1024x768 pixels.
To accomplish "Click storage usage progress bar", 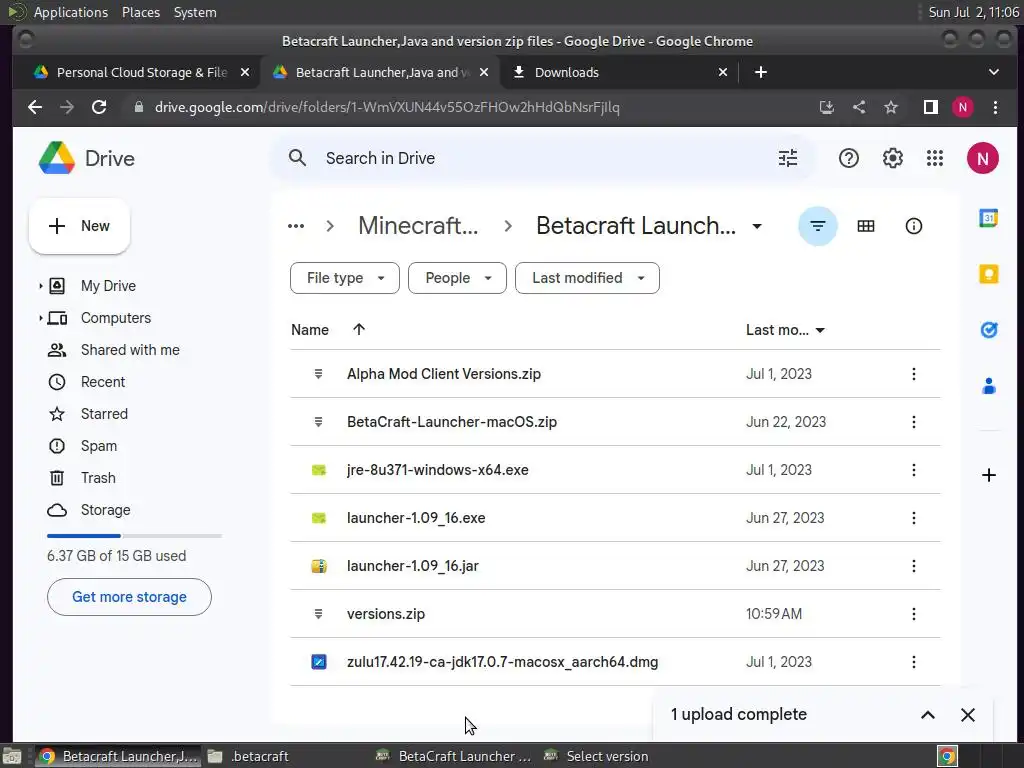I will 135,536.
